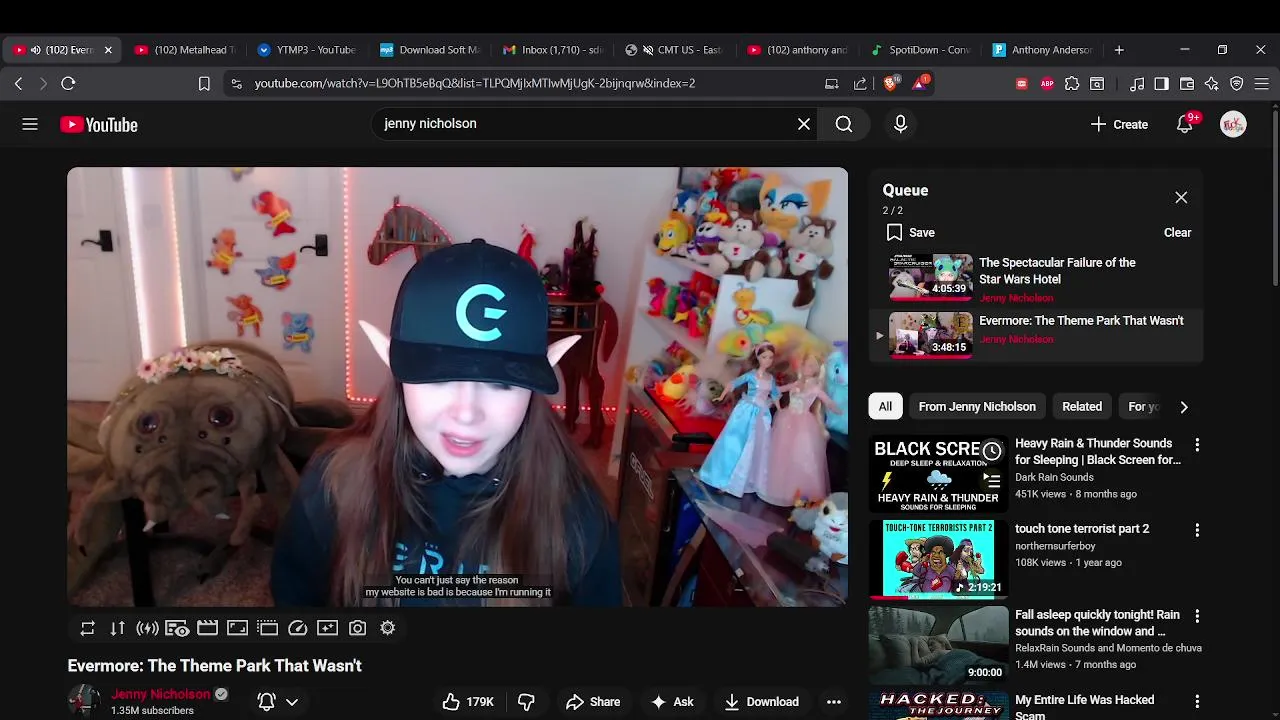Reload the current page
Image resolution: width=1280 pixels, height=720 pixels.
[x=68, y=84]
